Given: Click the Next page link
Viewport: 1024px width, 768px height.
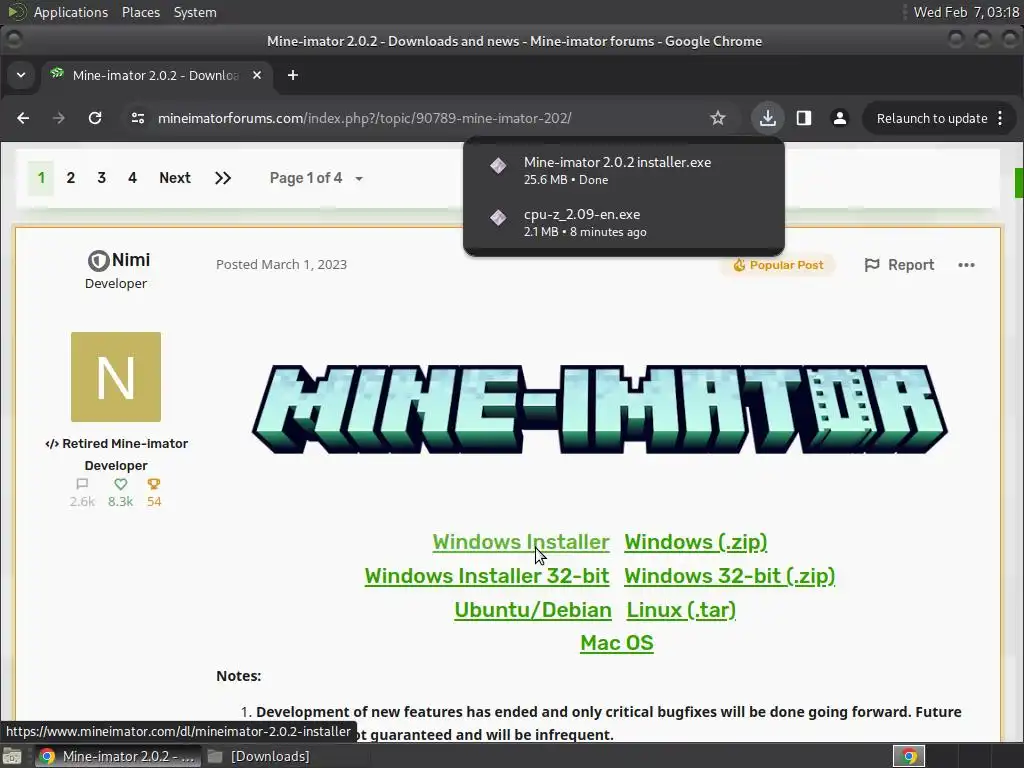Looking at the screenshot, I should [x=175, y=178].
